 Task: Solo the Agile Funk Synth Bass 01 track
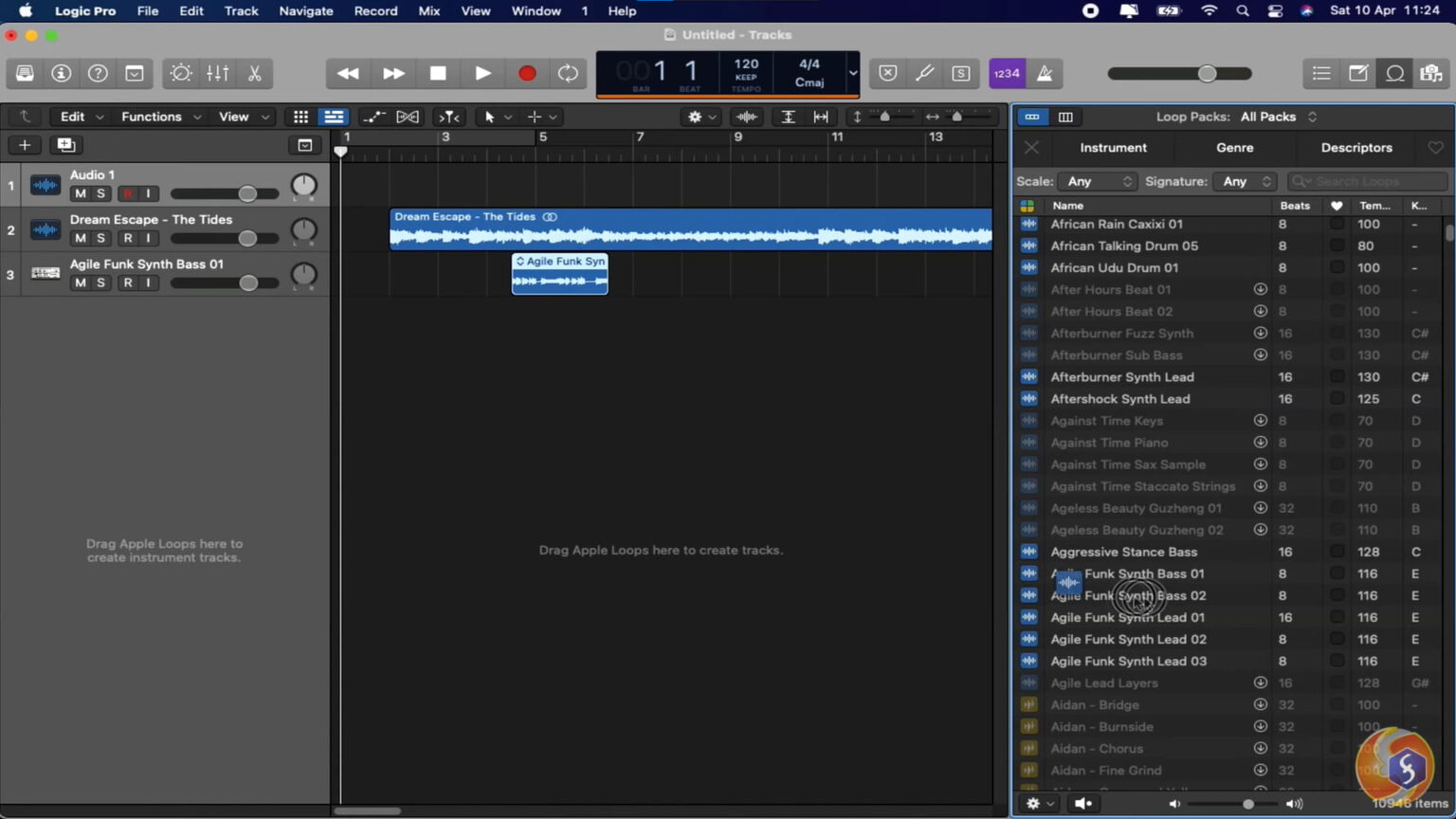click(x=103, y=282)
